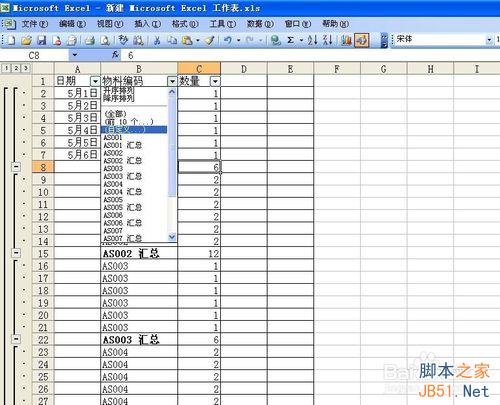Save the workbook with the floppy disk icon
This screenshot has height=405, width=500.
pyautogui.click(x=41, y=40)
